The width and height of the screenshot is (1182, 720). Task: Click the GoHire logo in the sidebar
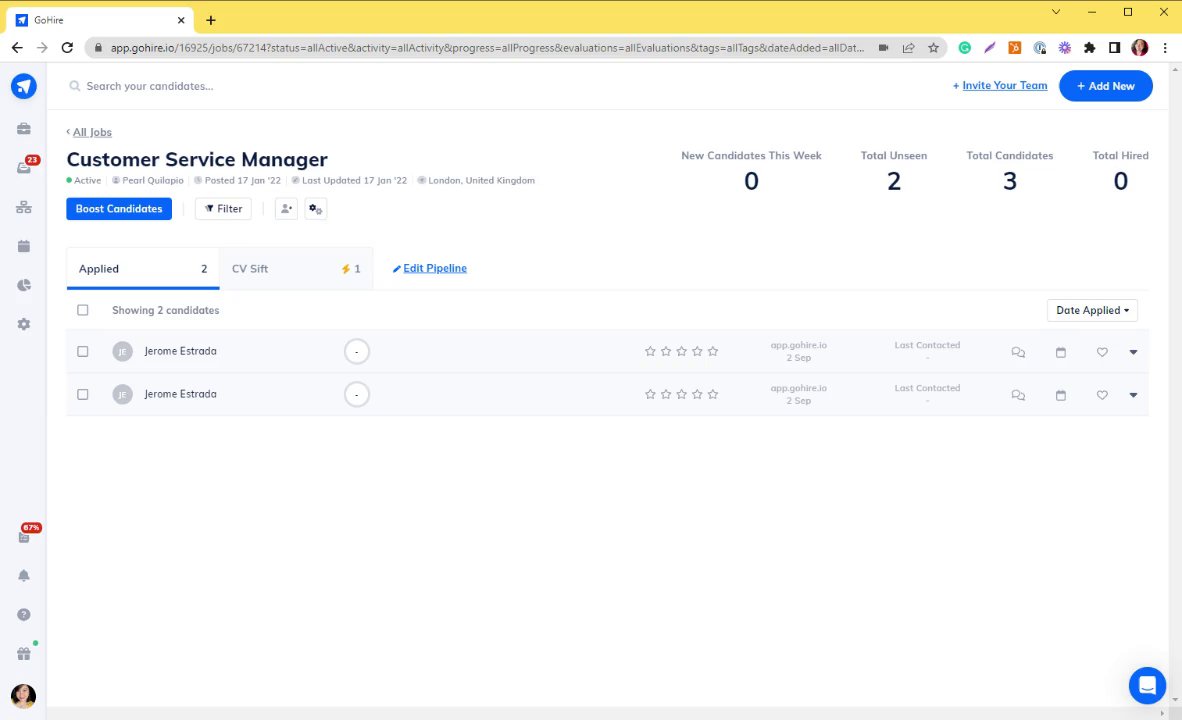click(23, 86)
